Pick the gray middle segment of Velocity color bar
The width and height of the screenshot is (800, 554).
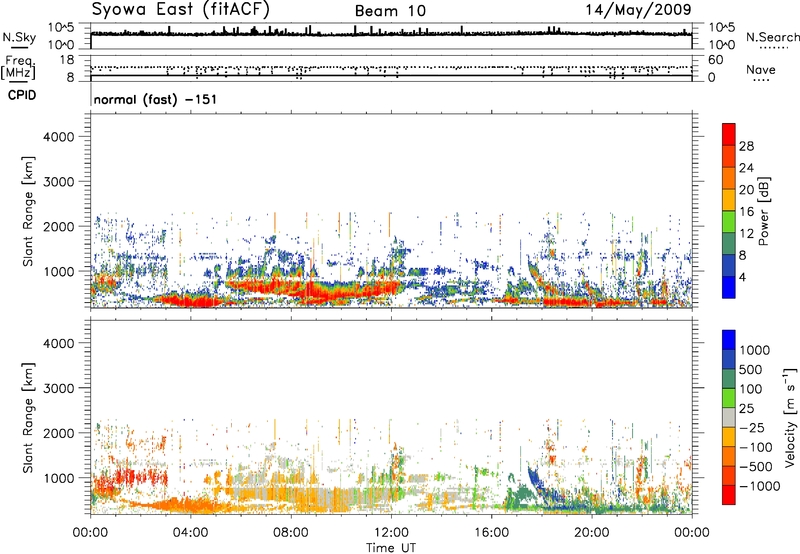pos(729,418)
